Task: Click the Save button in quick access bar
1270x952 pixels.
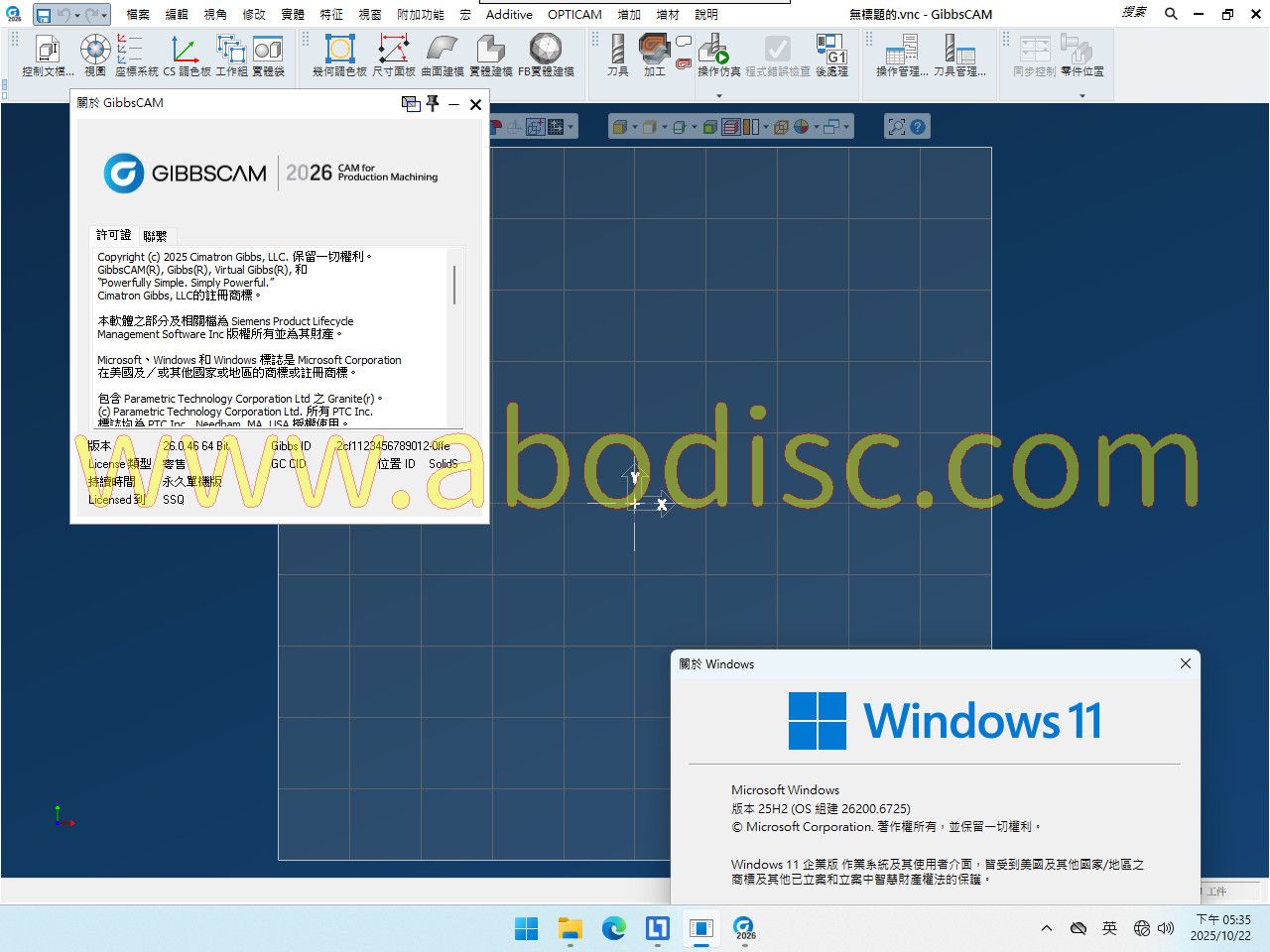Action: 43,15
